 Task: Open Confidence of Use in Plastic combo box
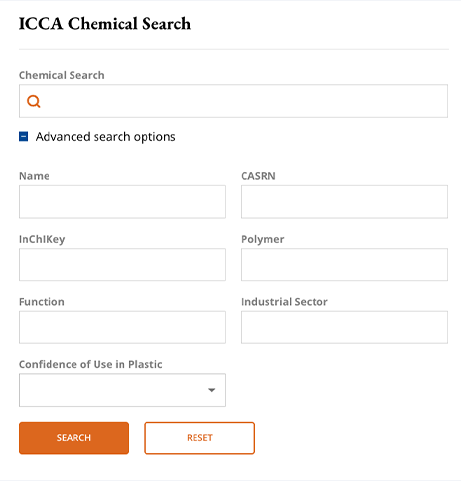point(122,390)
